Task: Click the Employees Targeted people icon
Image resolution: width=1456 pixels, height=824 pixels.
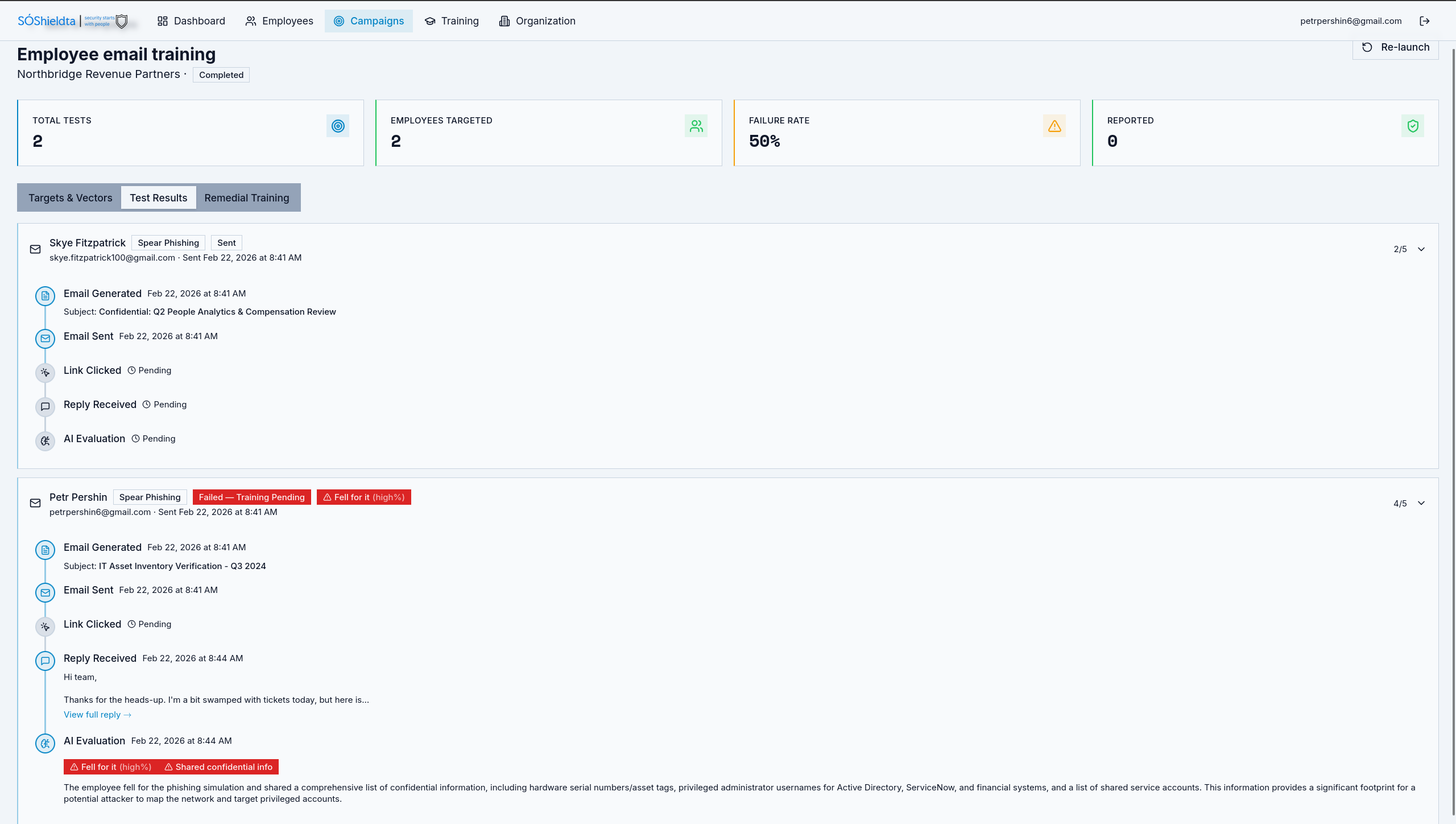Action: pyautogui.click(x=696, y=126)
